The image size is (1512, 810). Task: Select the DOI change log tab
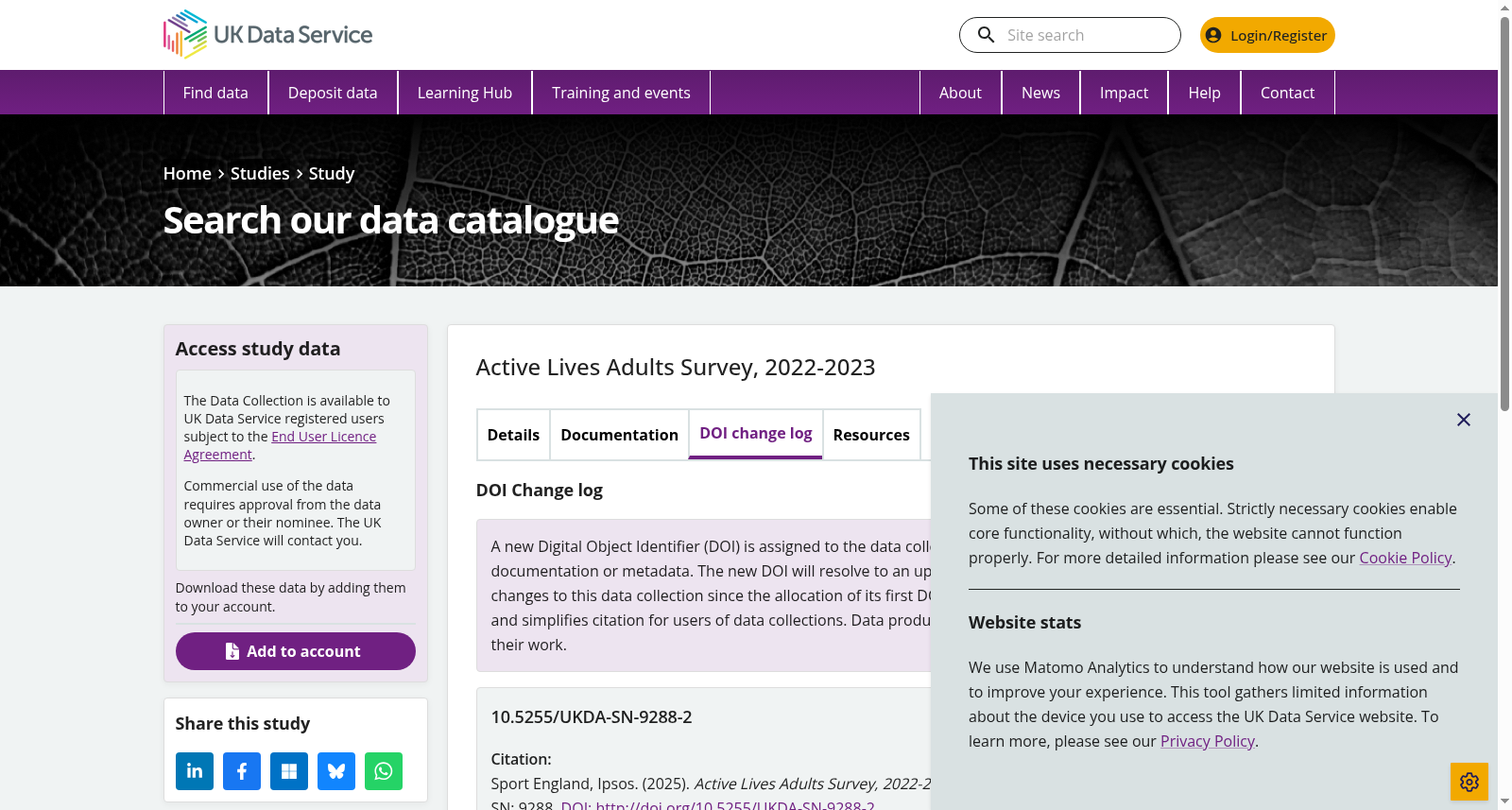click(756, 434)
